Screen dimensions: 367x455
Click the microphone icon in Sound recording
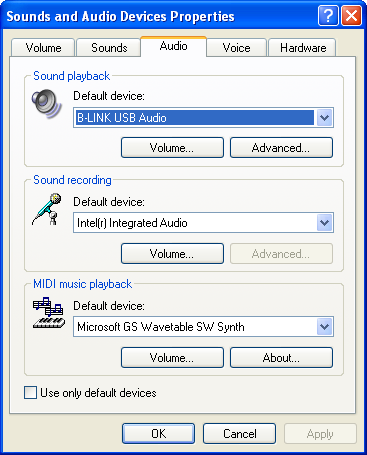[x=47, y=209]
